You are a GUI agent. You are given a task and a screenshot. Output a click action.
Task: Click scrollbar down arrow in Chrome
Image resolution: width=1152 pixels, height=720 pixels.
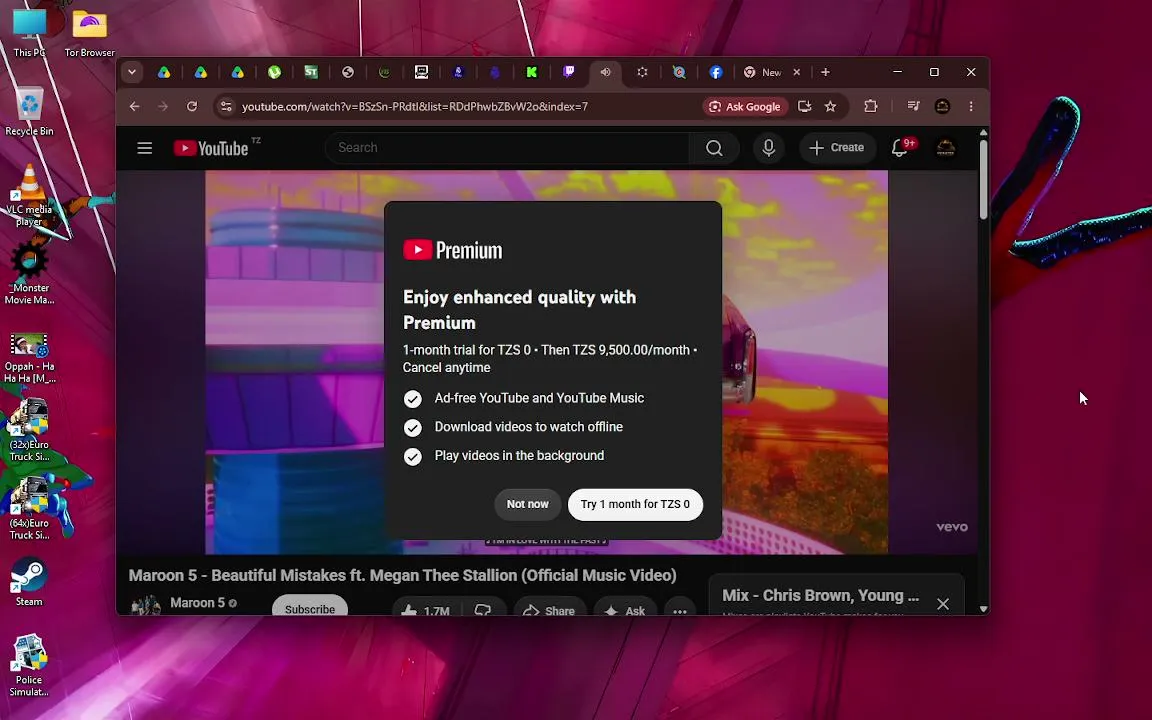[x=984, y=608]
